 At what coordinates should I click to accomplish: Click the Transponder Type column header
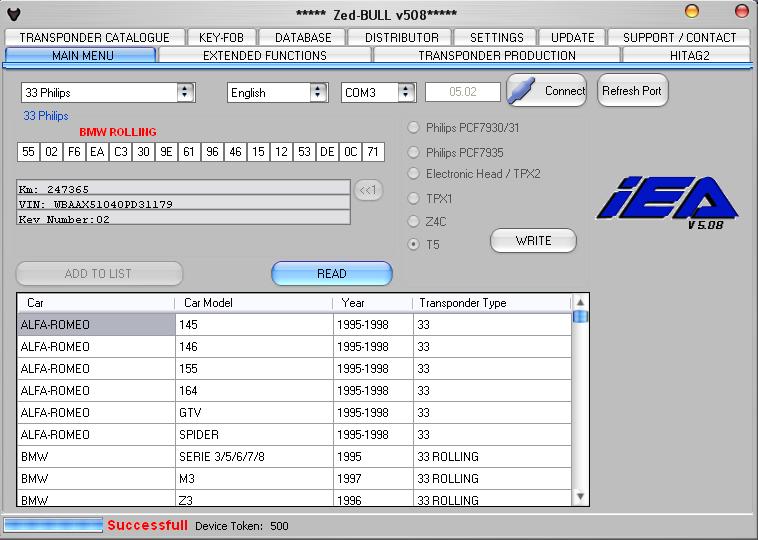pos(492,303)
